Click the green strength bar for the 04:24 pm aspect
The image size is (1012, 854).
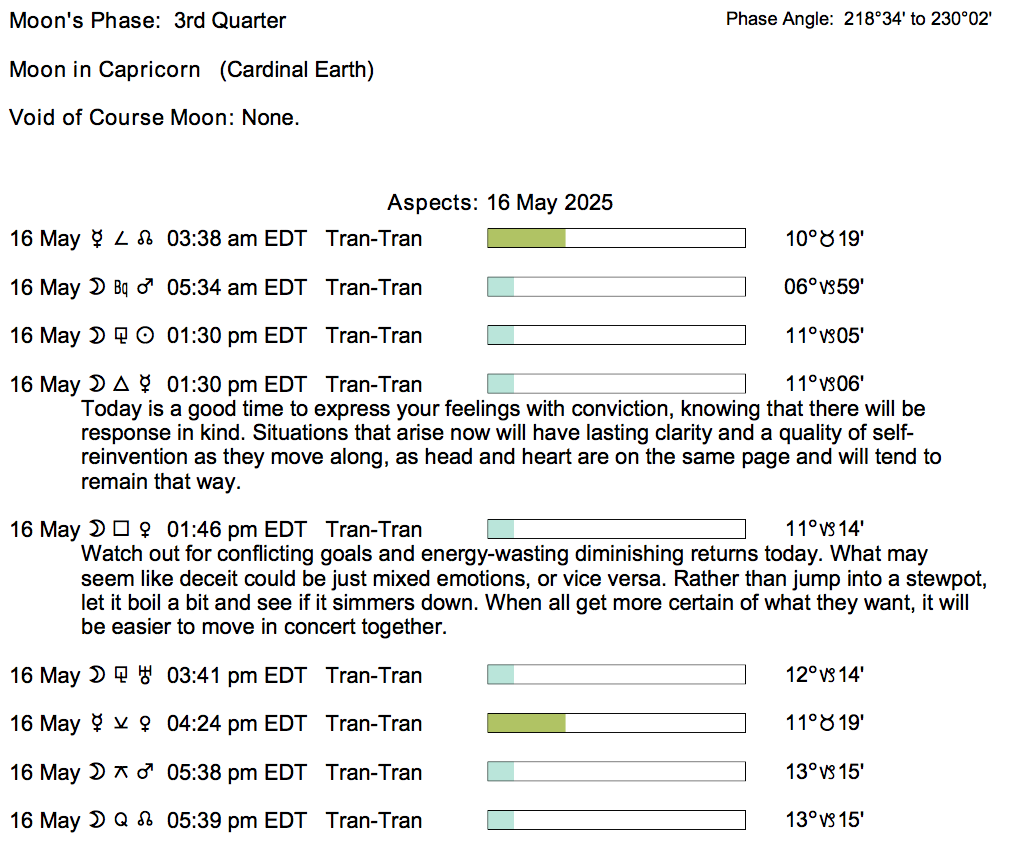[526, 724]
